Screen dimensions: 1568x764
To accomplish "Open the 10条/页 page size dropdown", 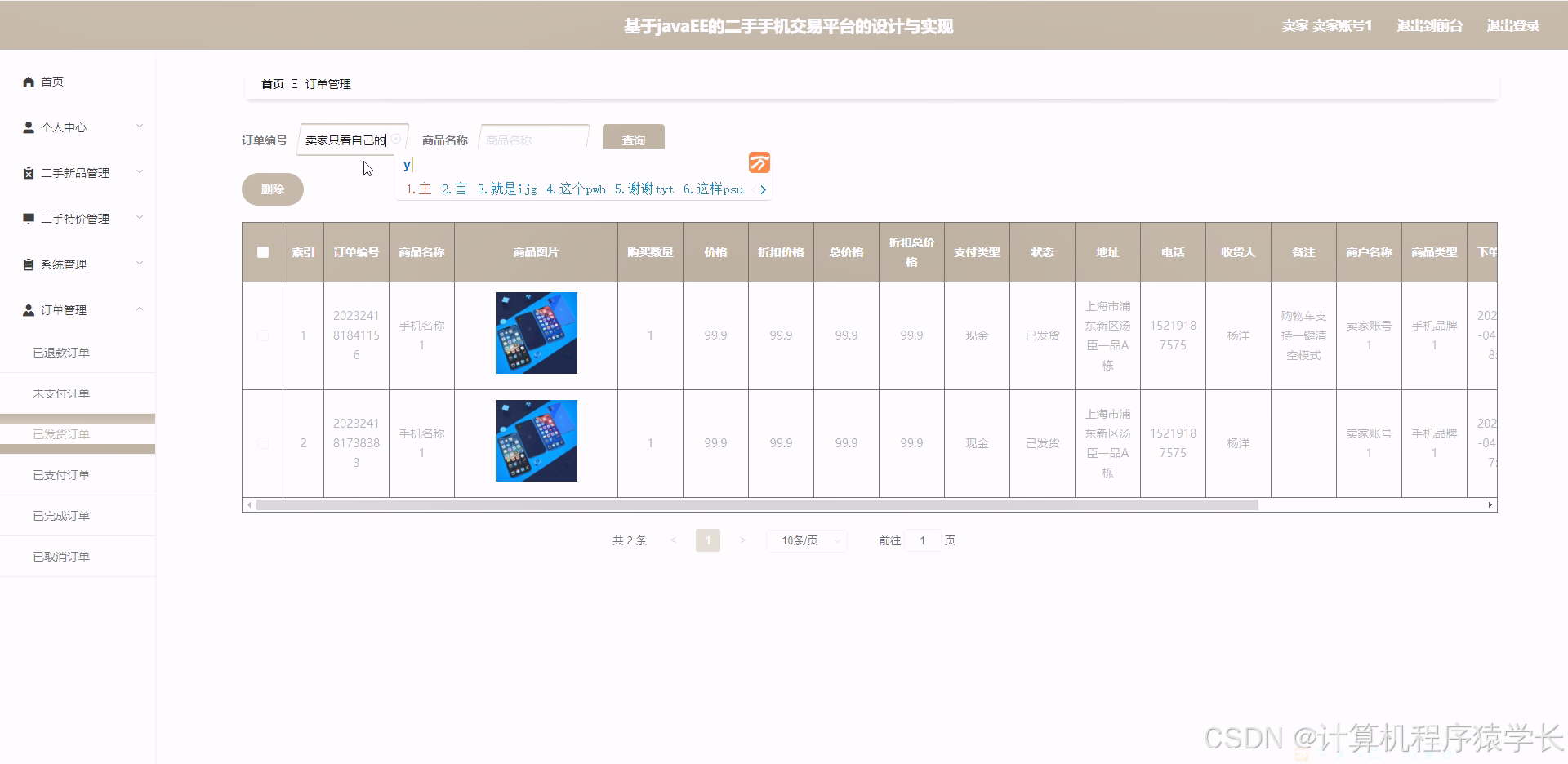I will click(807, 540).
